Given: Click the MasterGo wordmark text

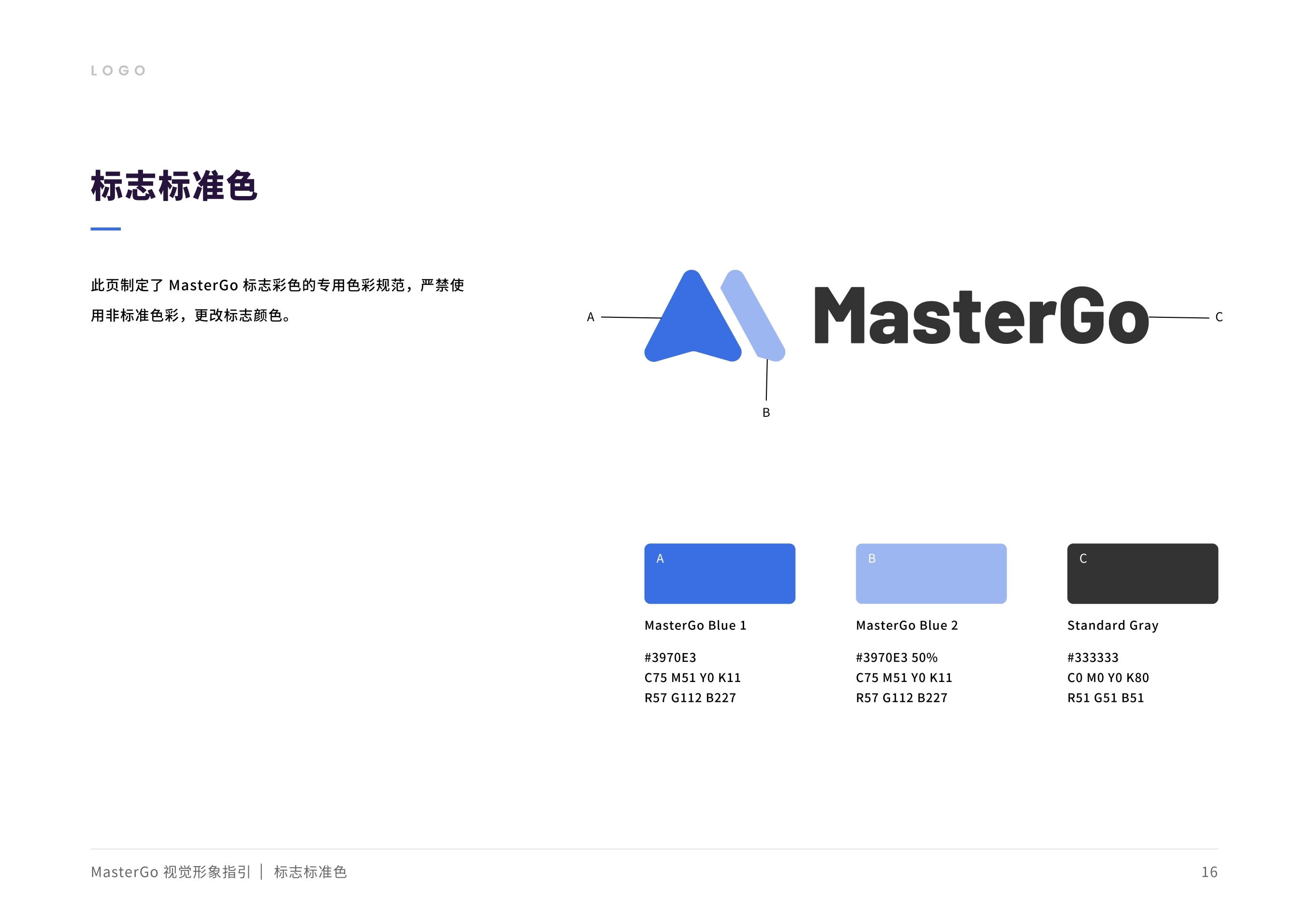Looking at the screenshot, I should pyautogui.click(x=982, y=315).
